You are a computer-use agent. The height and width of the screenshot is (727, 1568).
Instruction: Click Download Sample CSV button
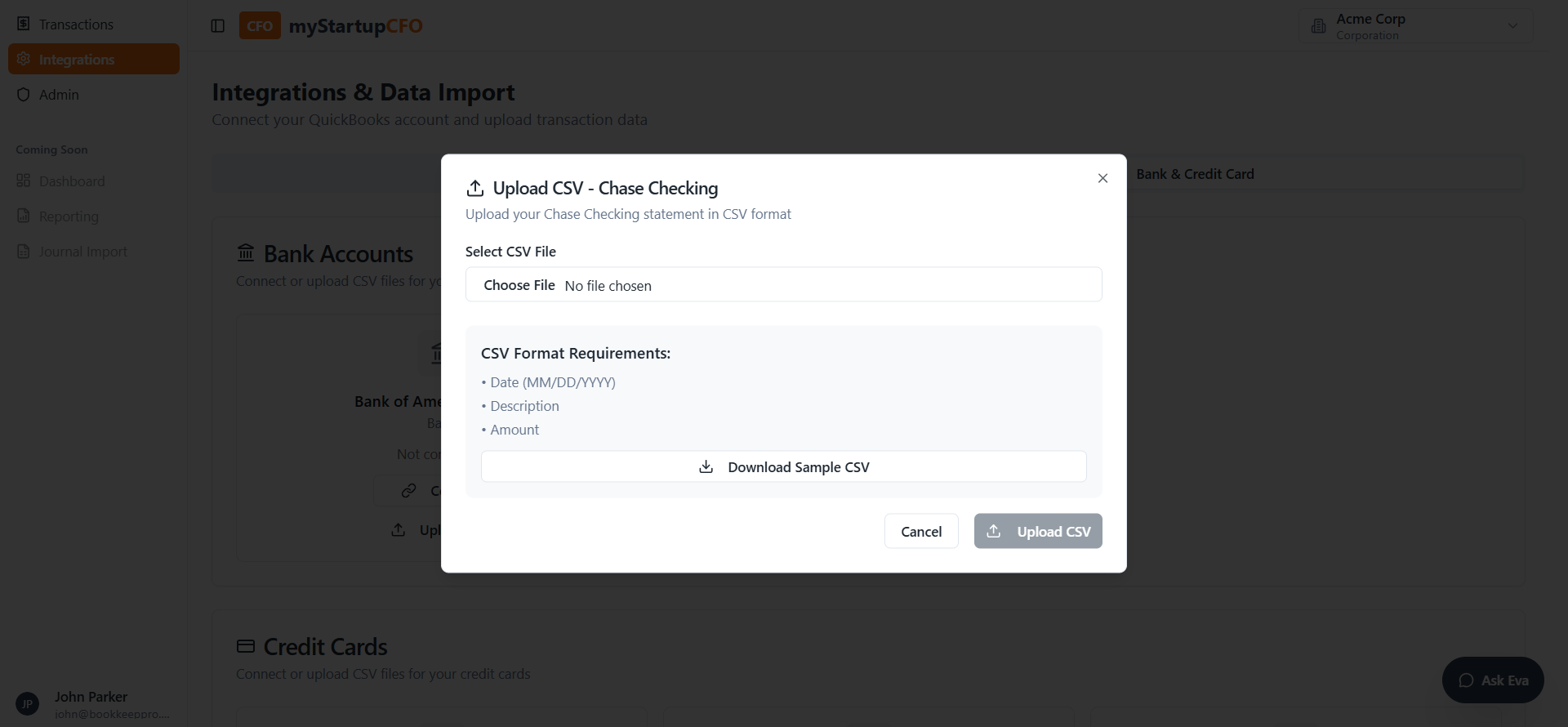point(783,467)
